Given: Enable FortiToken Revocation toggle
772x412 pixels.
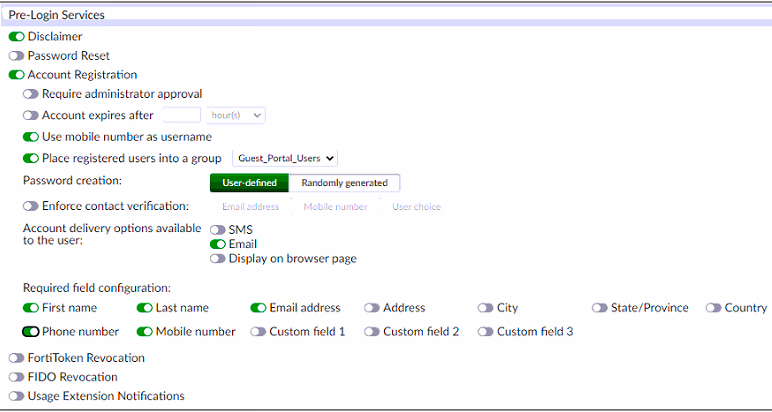Looking at the screenshot, I should [16, 358].
